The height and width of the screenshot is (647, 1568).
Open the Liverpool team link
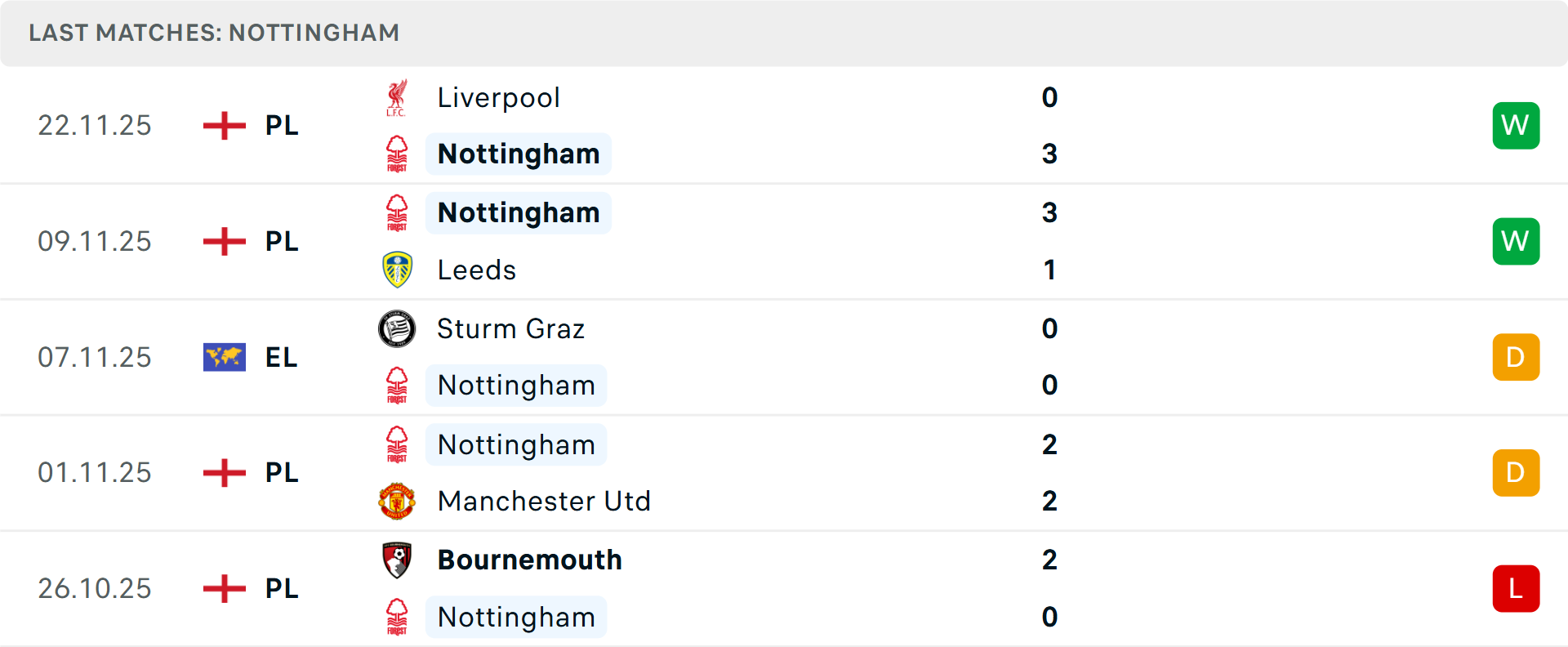pos(498,98)
